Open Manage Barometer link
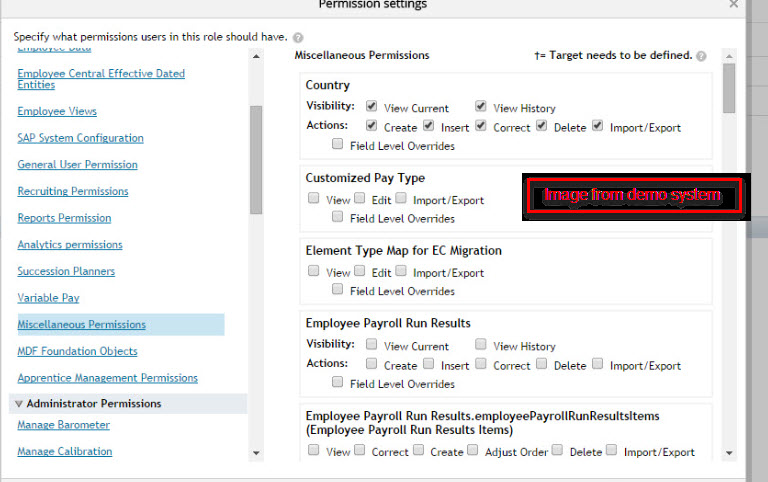Viewport: 768px width, 482px height. click(63, 425)
